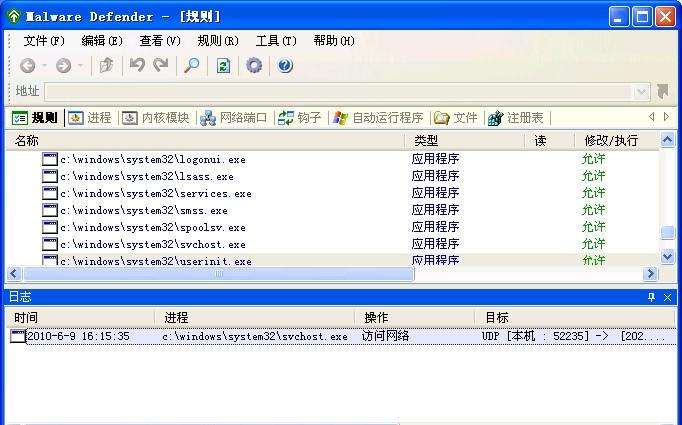Click the Undo toolbar icon
Image resolution: width=682 pixels, height=425 pixels.
click(x=137, y=66)
